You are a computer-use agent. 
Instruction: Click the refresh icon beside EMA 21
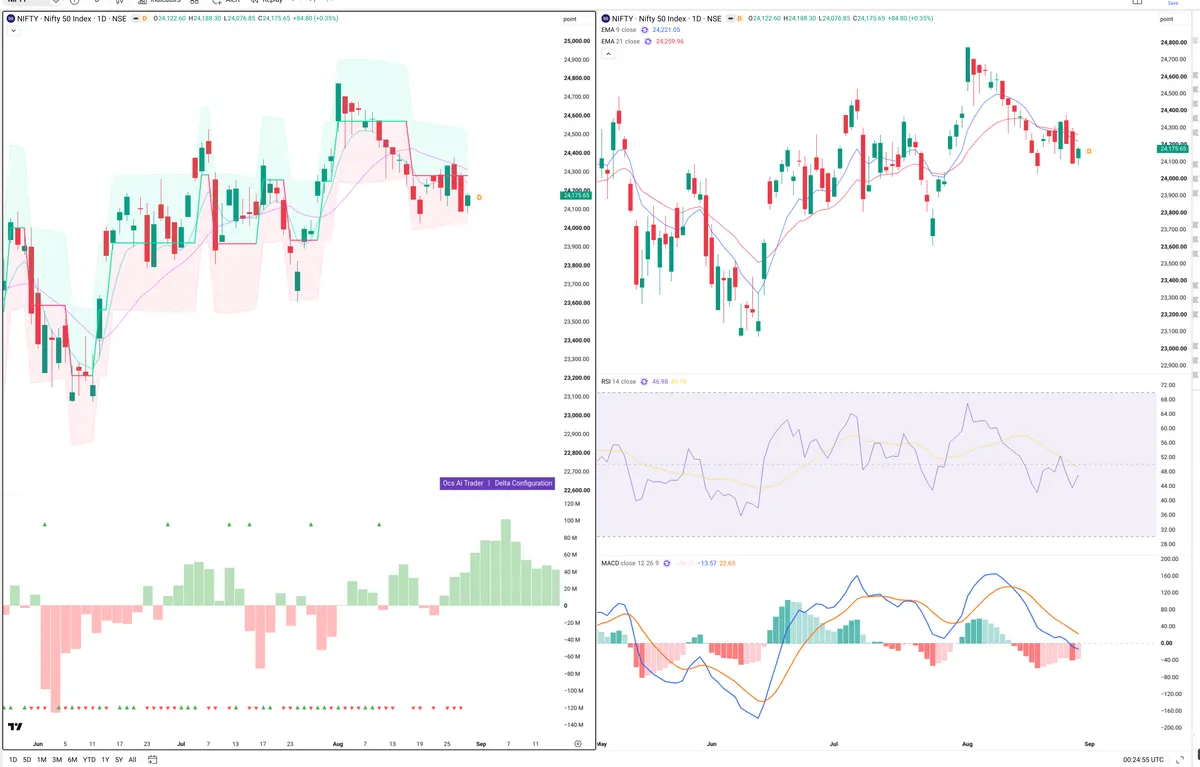click(x=648, y=41)
